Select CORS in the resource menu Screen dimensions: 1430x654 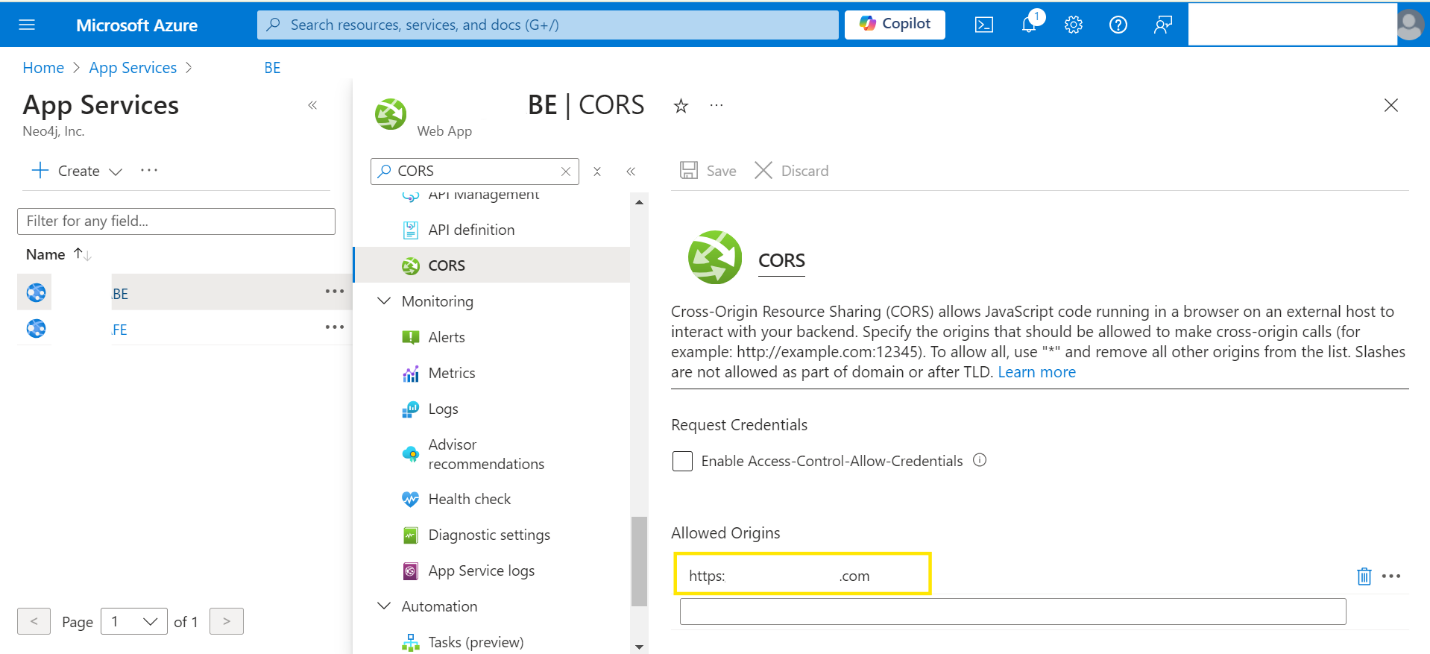click(493, 265)
